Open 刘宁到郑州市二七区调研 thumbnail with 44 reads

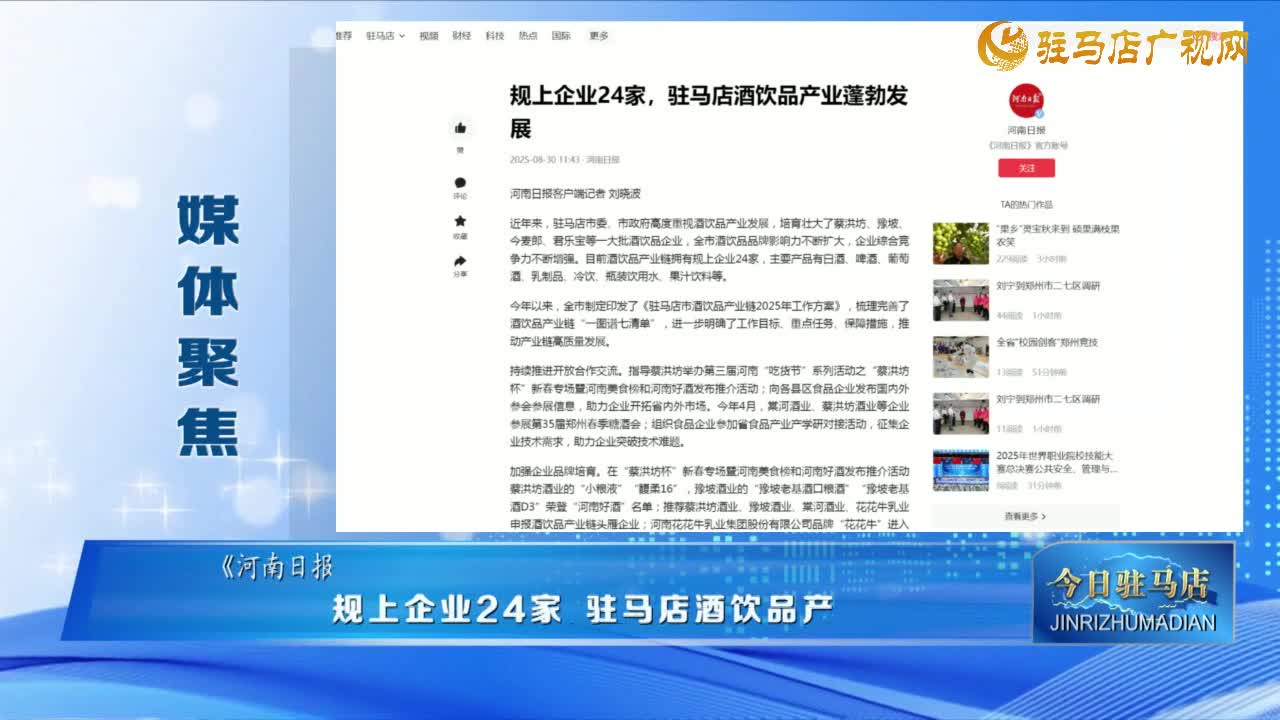[960, 300]
